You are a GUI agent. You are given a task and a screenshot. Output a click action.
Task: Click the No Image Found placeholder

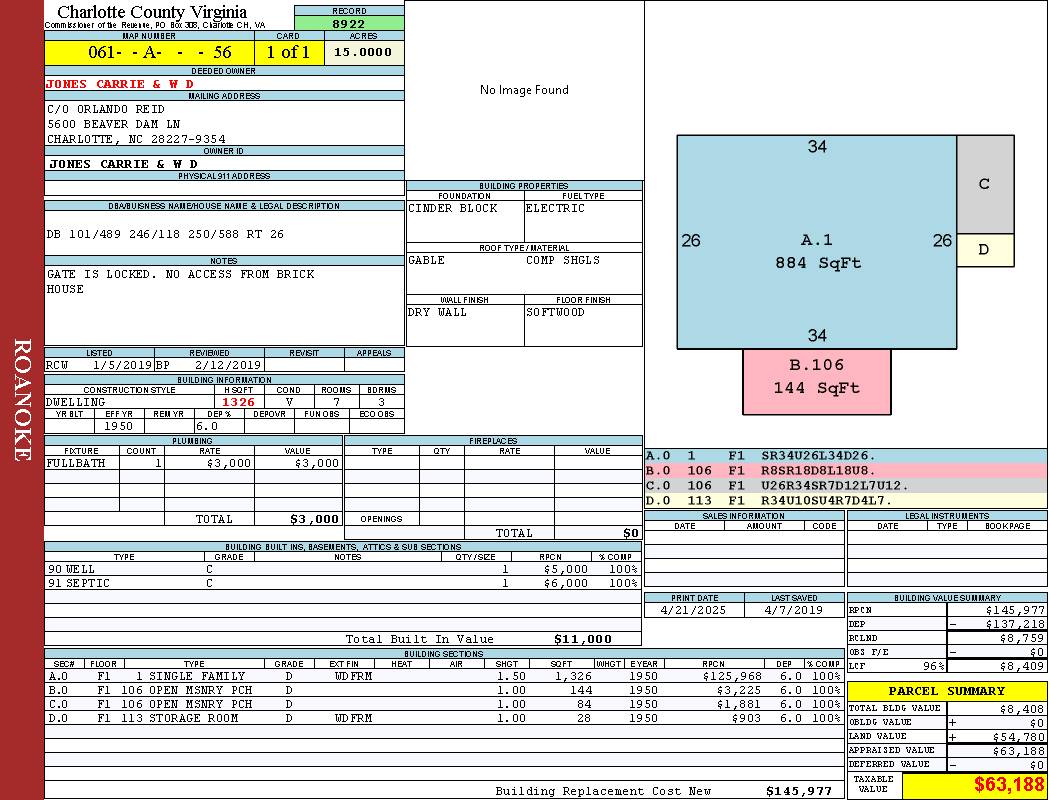pos(524,90)
